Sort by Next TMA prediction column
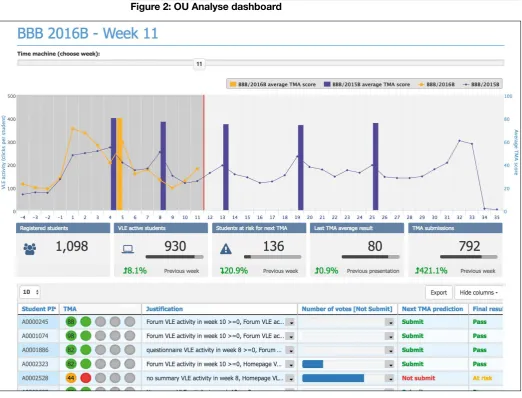 [432, 309]
